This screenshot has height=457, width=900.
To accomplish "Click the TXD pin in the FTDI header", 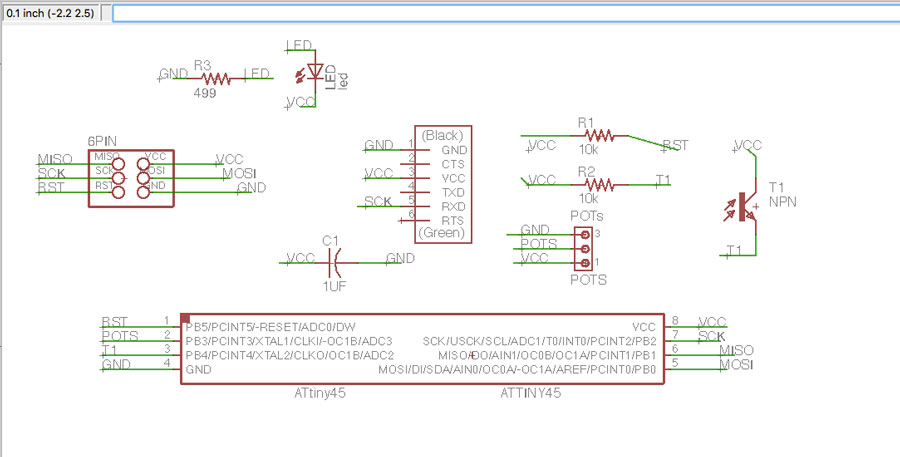I will pyautogui.click(x=453, y=190).
